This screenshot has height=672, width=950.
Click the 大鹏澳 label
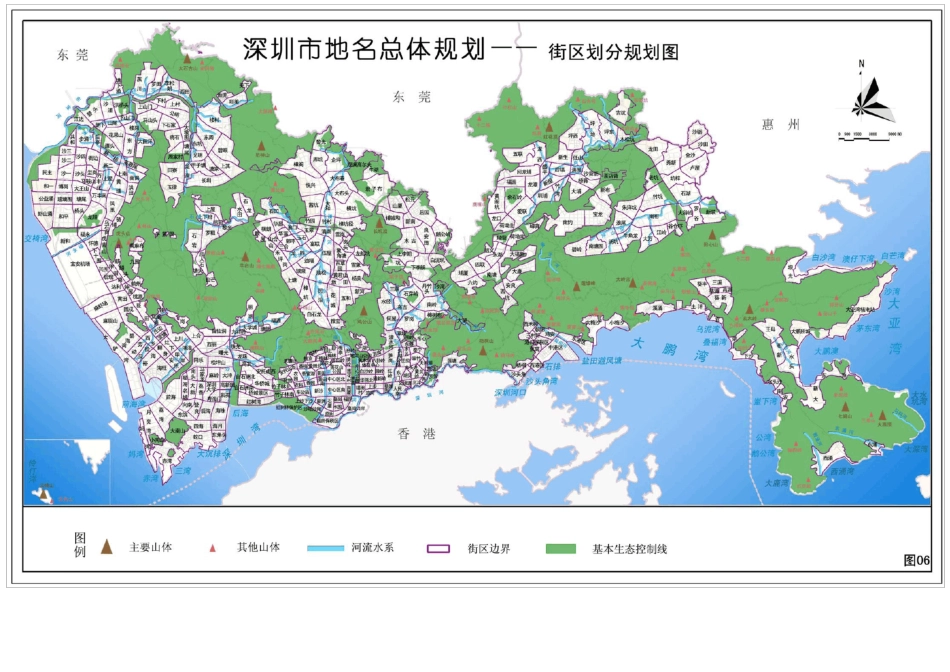coord(826,351)
